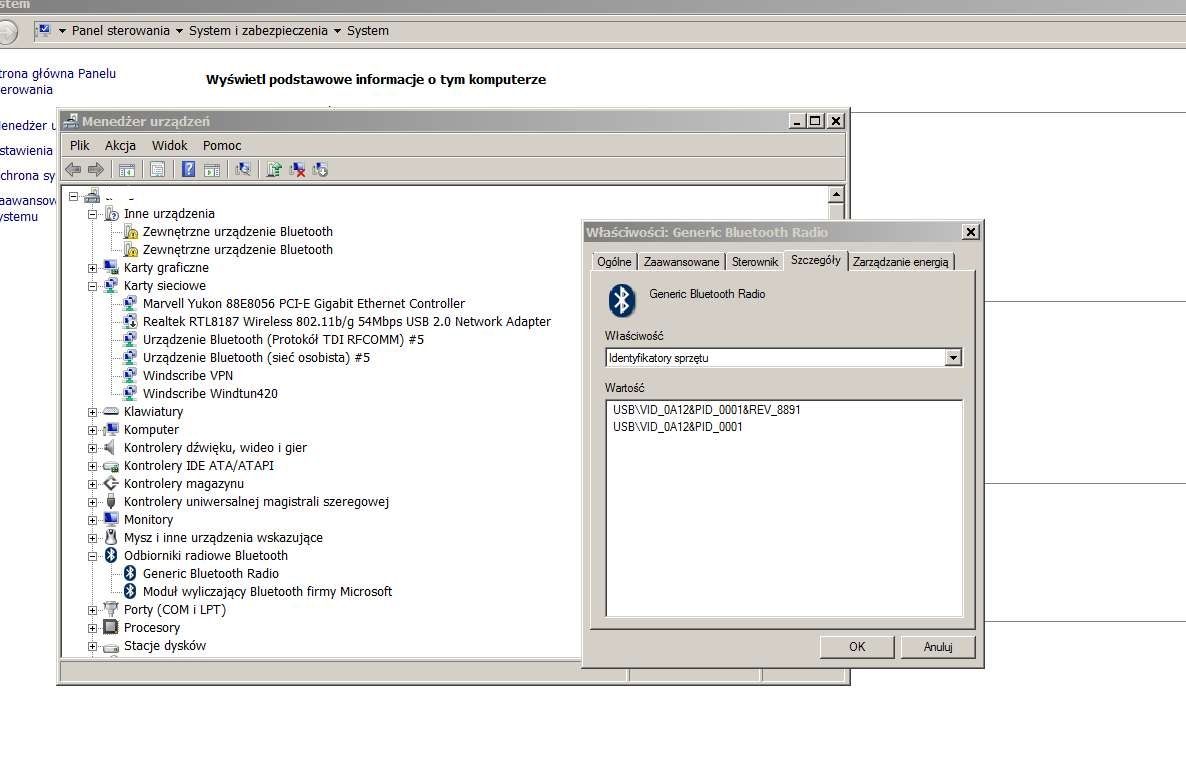The width and height of the screenshot is (1186, 775).
Task: Collapse Odbiorniki radiowe Bluetooth node
Action: (x=92, y=556)
